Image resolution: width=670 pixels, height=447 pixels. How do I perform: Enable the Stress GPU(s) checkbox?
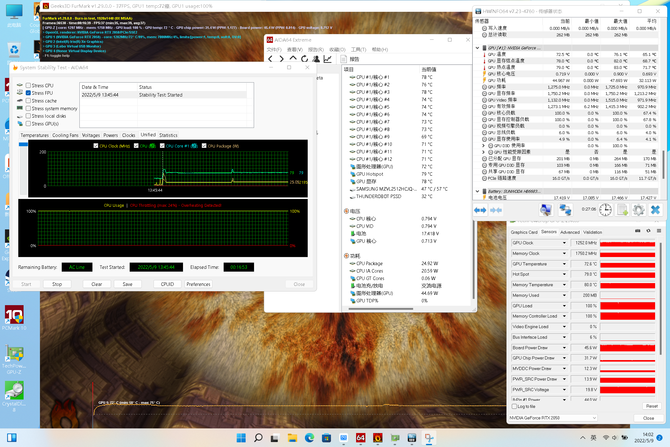(x=28, y=124)
